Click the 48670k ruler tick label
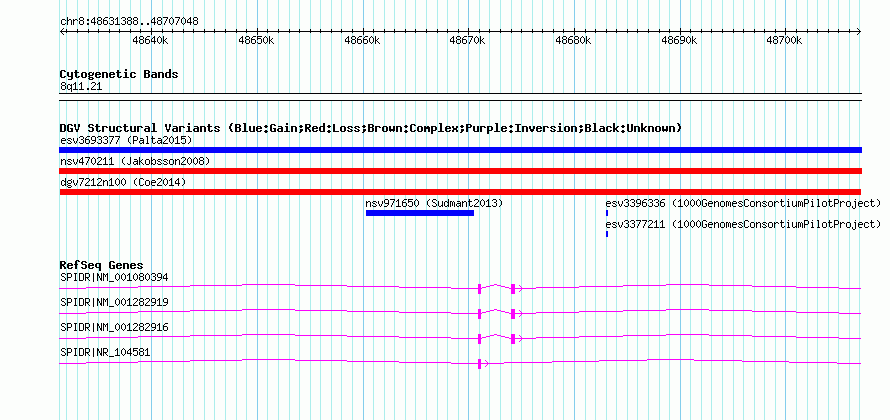Viewport: 890px width, 420px height. (x=467, y=40)
